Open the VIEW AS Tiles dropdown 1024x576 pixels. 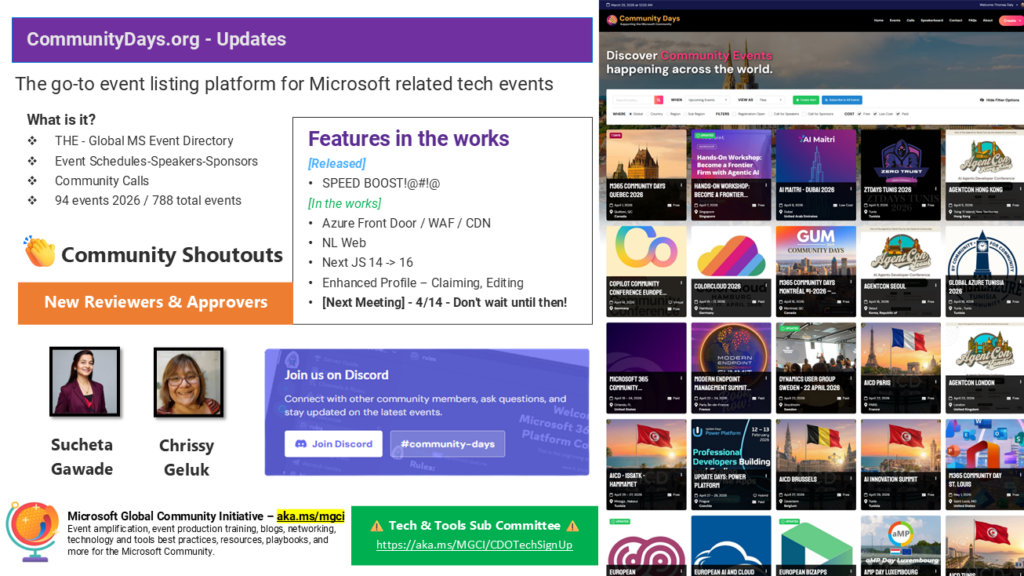pos(771,100)
